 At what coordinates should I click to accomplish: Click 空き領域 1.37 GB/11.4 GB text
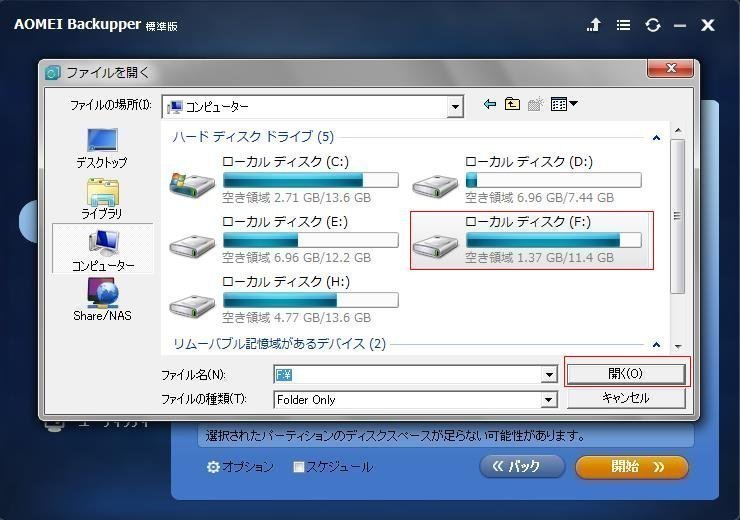click(539, 258)
